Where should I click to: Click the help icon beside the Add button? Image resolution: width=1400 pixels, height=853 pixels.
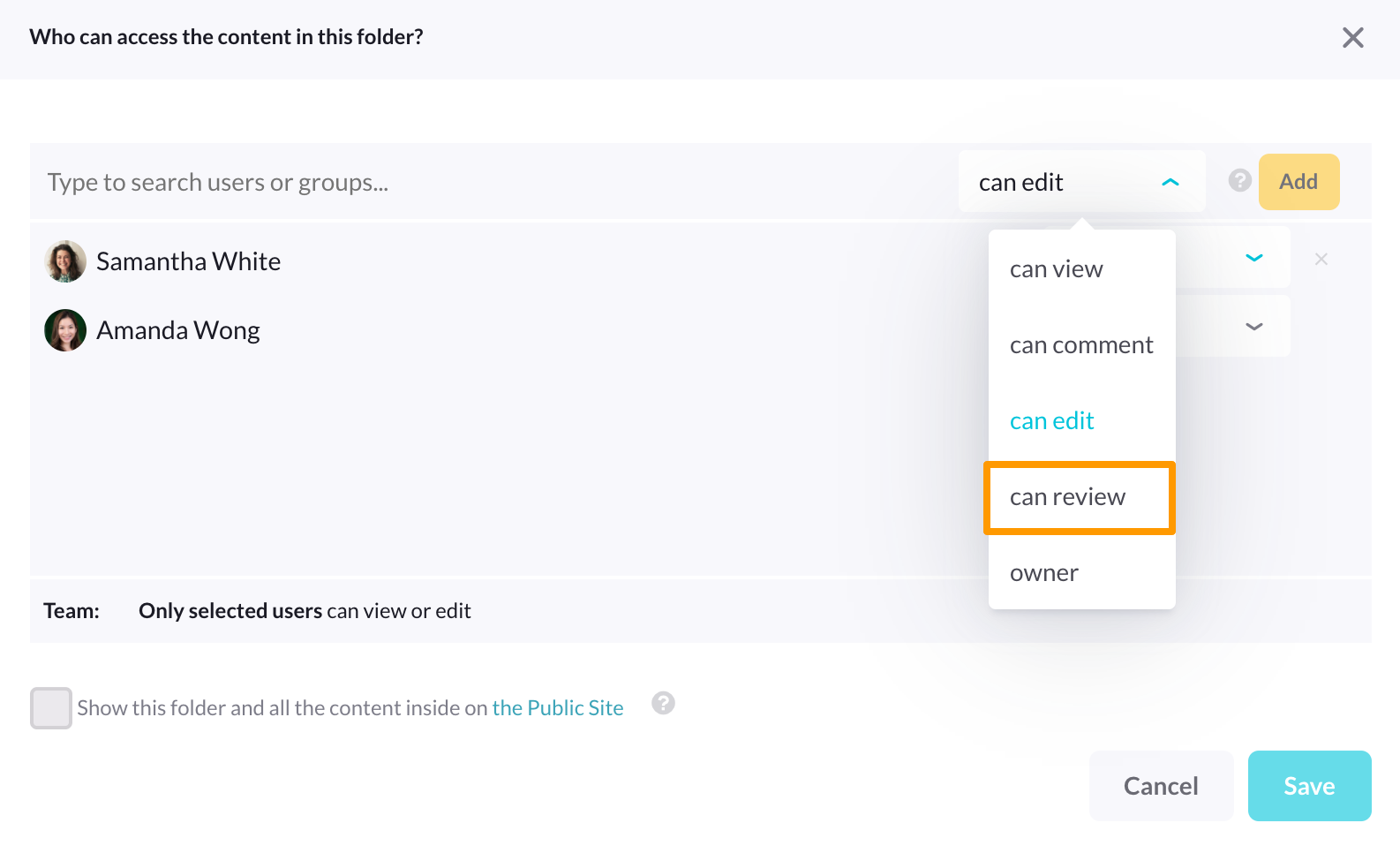point(1239,181)
